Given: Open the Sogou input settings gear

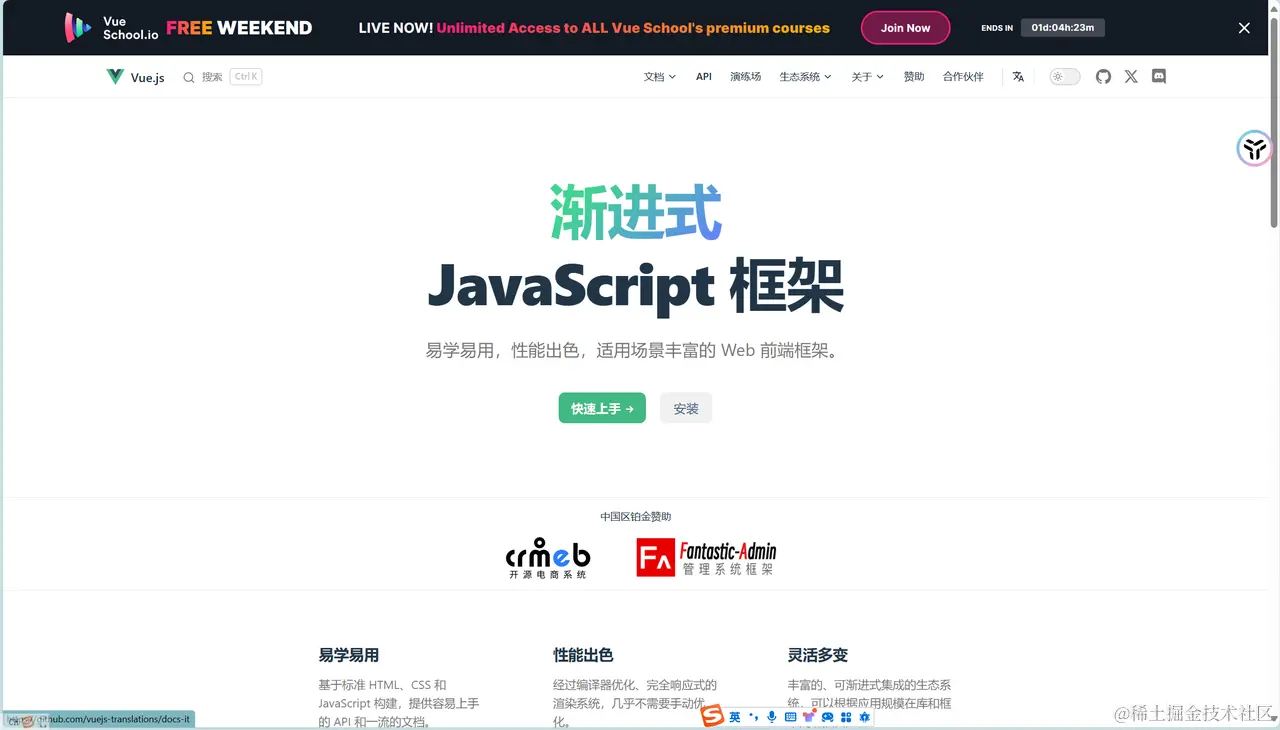Looking at the screenshot, I should [865, 717].
